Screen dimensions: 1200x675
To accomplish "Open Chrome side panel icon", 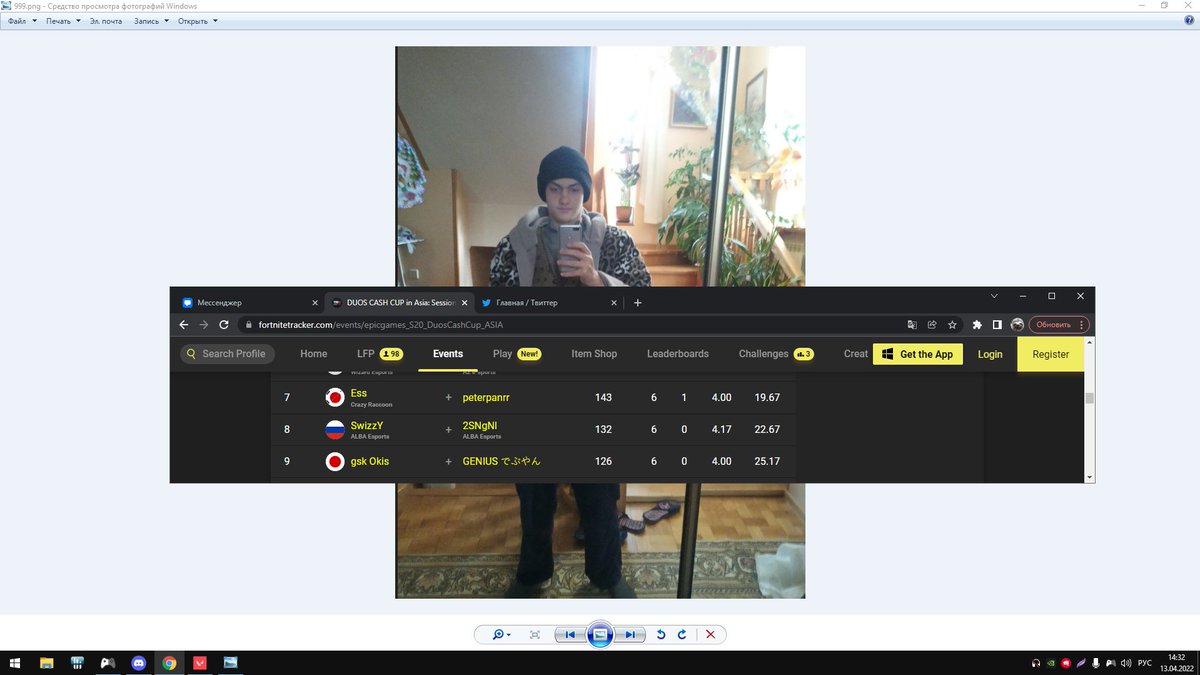I will [x=997, y=325].
